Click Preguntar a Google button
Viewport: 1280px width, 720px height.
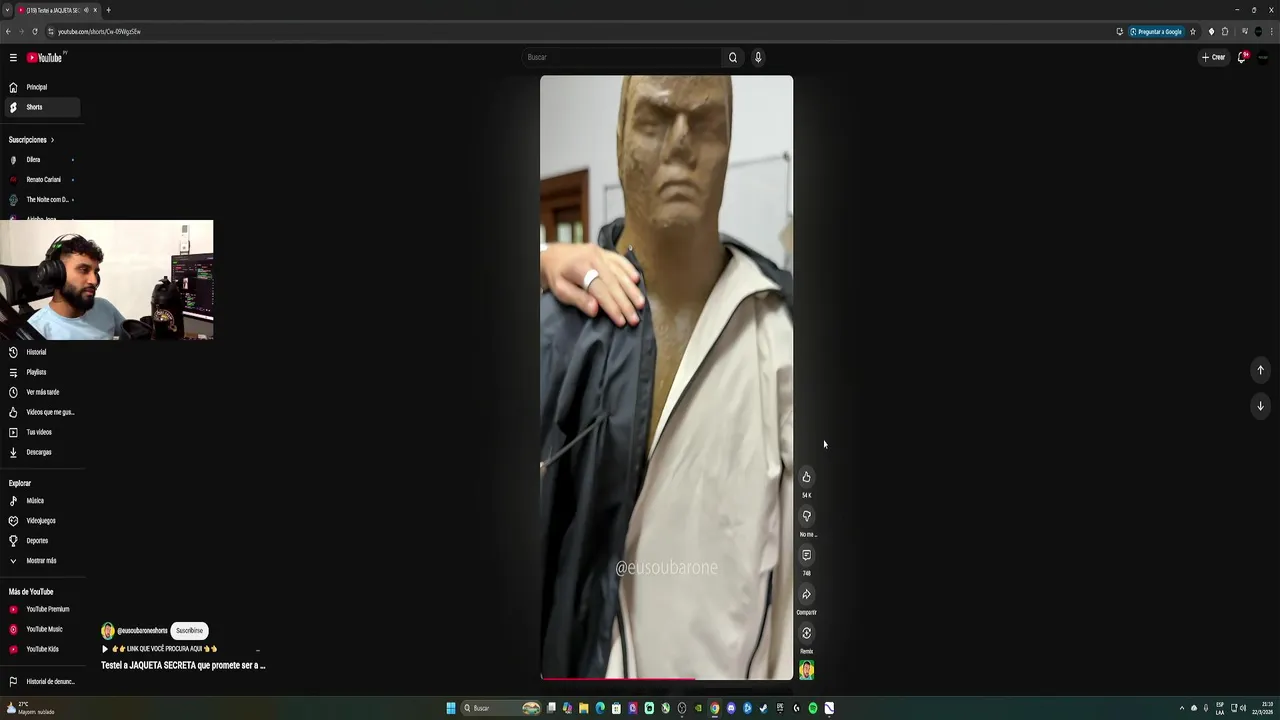point(1156,31)
